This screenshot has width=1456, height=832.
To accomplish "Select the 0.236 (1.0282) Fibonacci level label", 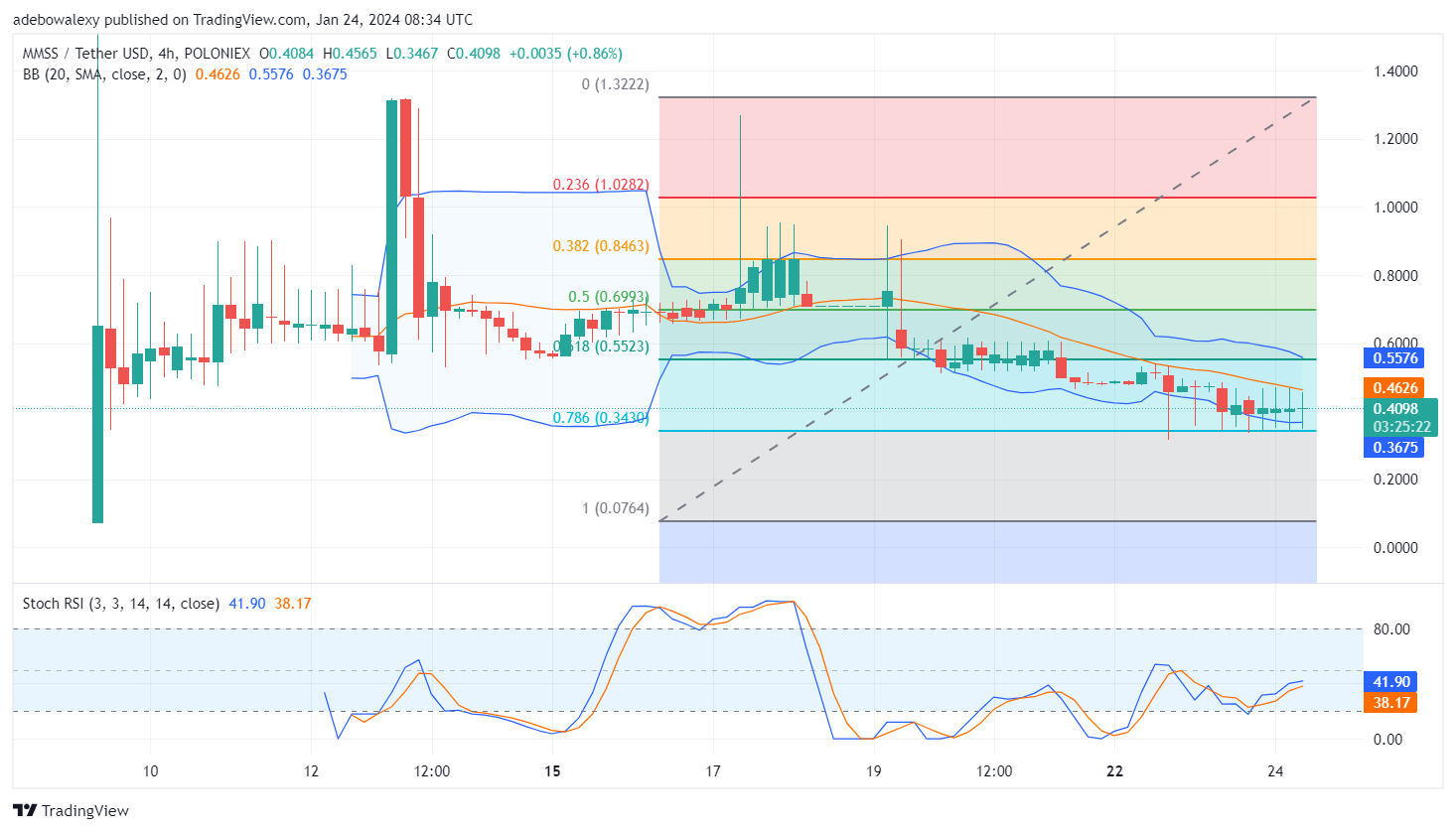I will click(600, 185).
